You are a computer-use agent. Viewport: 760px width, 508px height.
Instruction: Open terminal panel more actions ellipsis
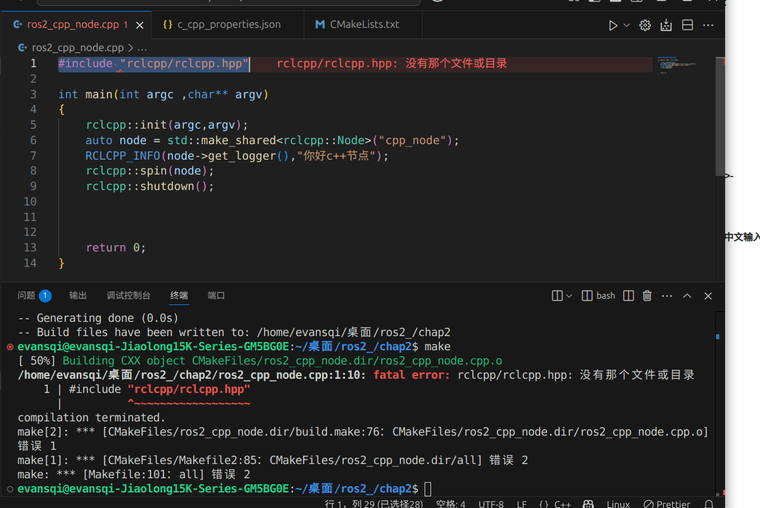click(x=667, y=296)
